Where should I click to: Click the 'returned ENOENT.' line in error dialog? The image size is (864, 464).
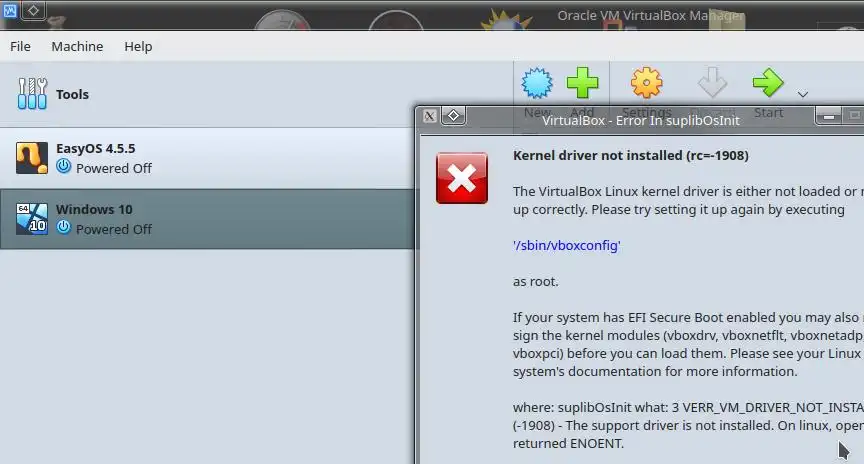click(x=568, y=443)
